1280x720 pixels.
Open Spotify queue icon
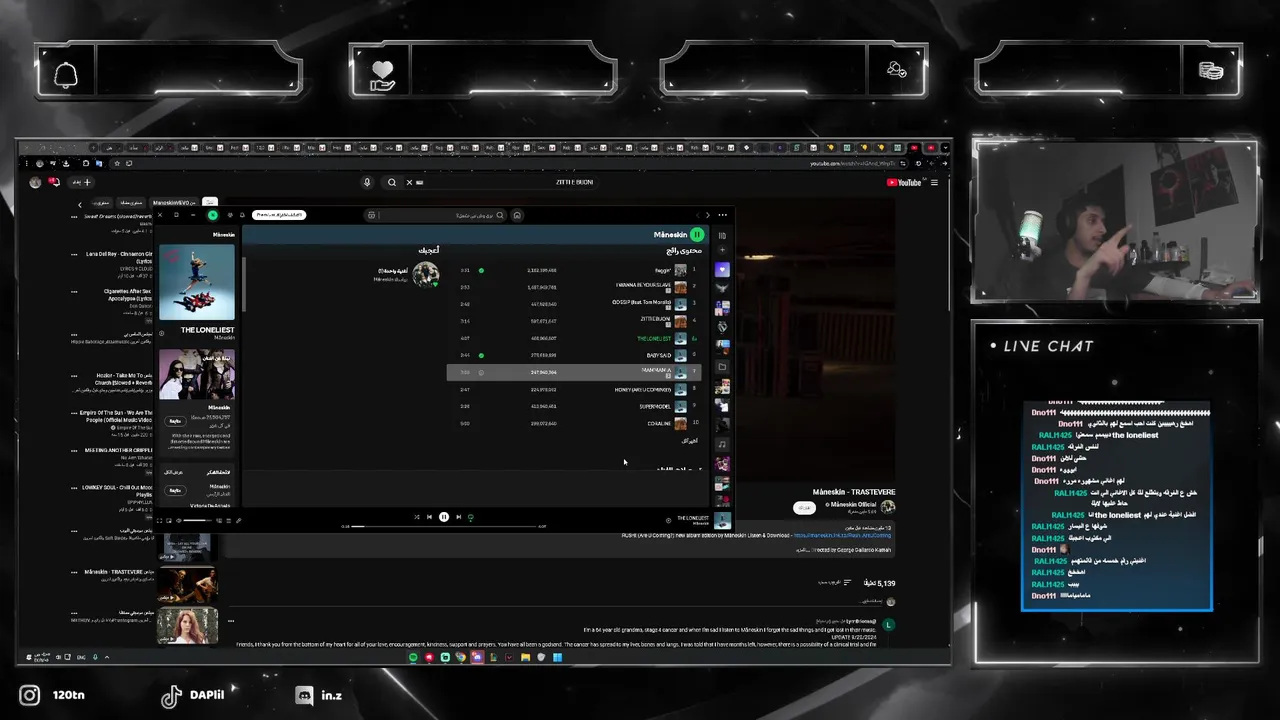228,520
